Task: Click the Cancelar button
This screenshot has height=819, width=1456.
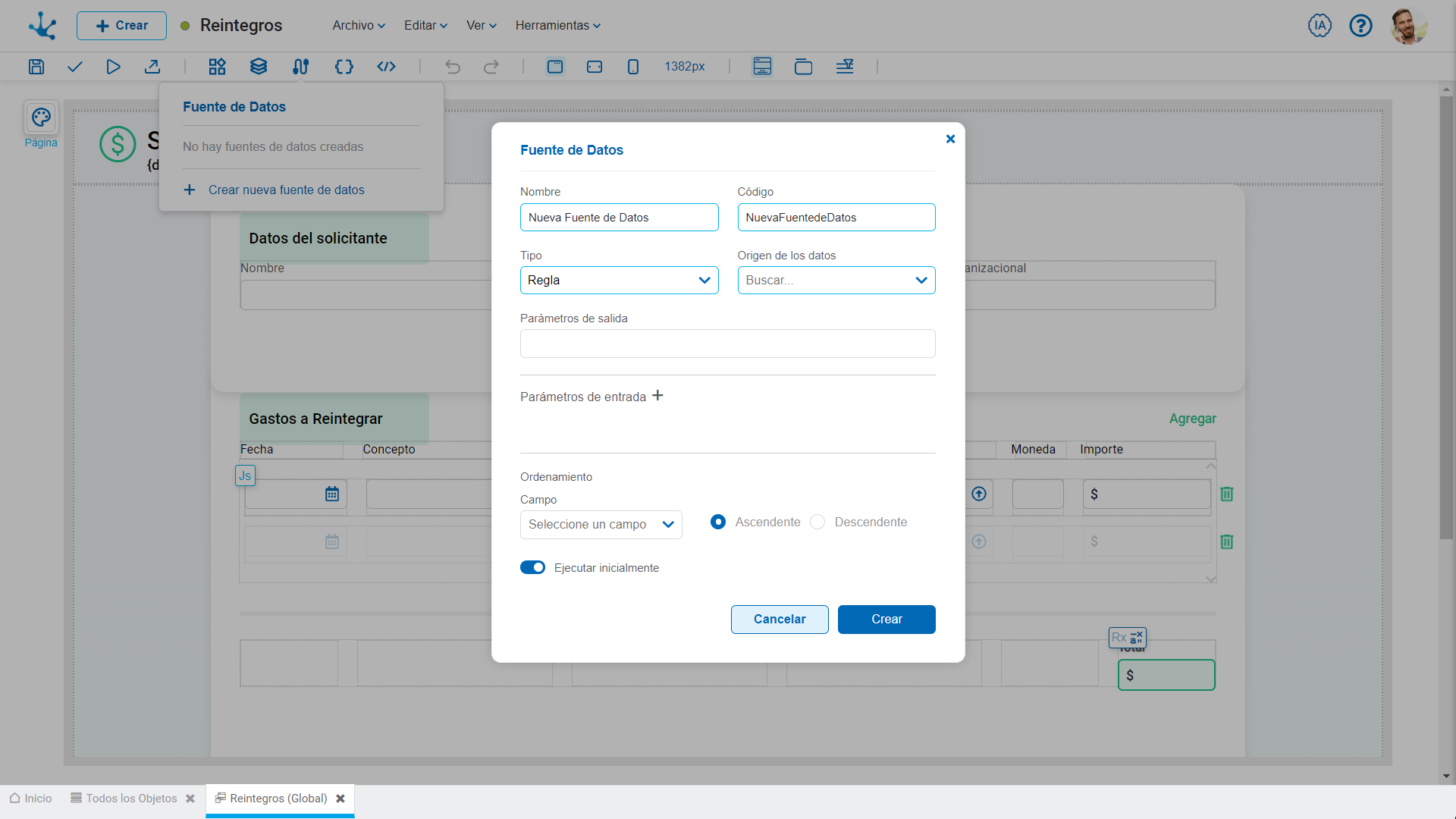Action: click(x=780, y=620)
